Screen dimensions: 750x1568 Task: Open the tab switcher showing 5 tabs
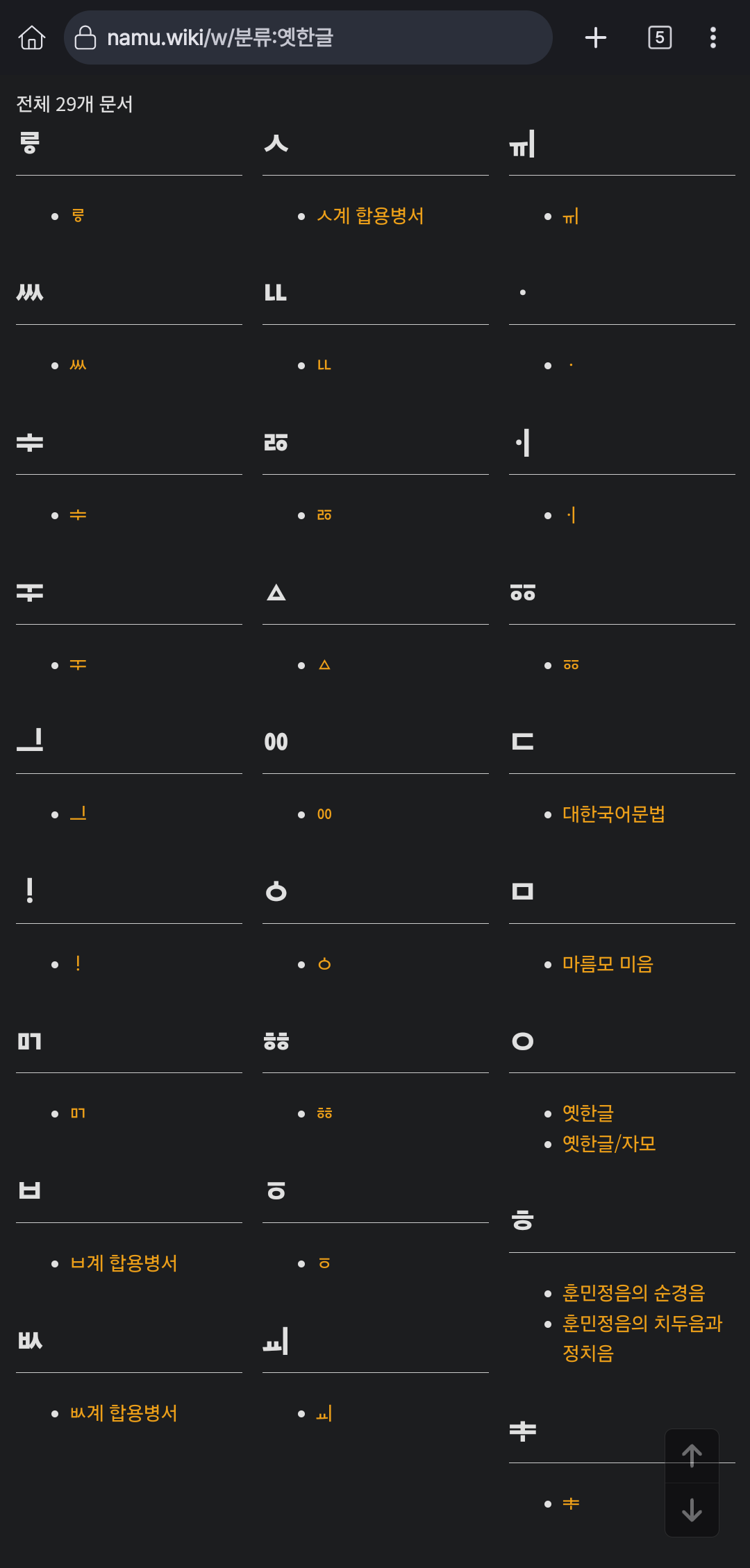pyautogui.click(x=660, y=37)
